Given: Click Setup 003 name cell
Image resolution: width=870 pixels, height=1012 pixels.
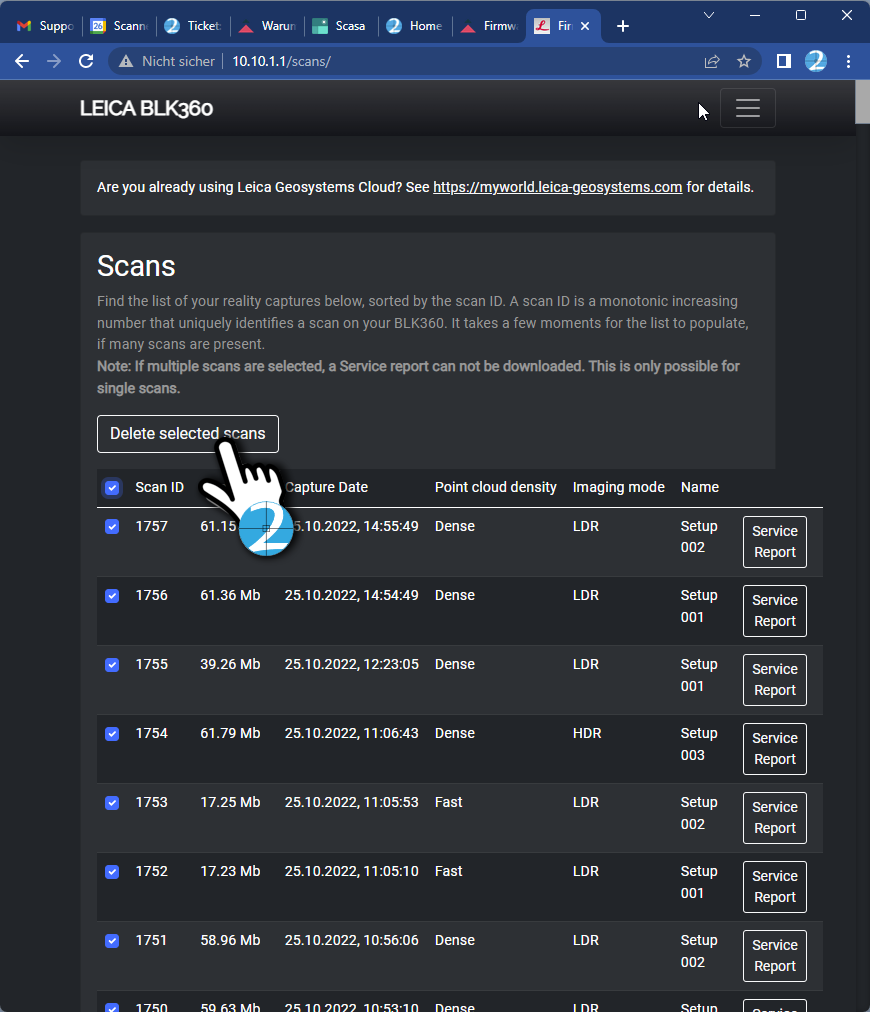Looking at the screenshot, I should point(699,744).
